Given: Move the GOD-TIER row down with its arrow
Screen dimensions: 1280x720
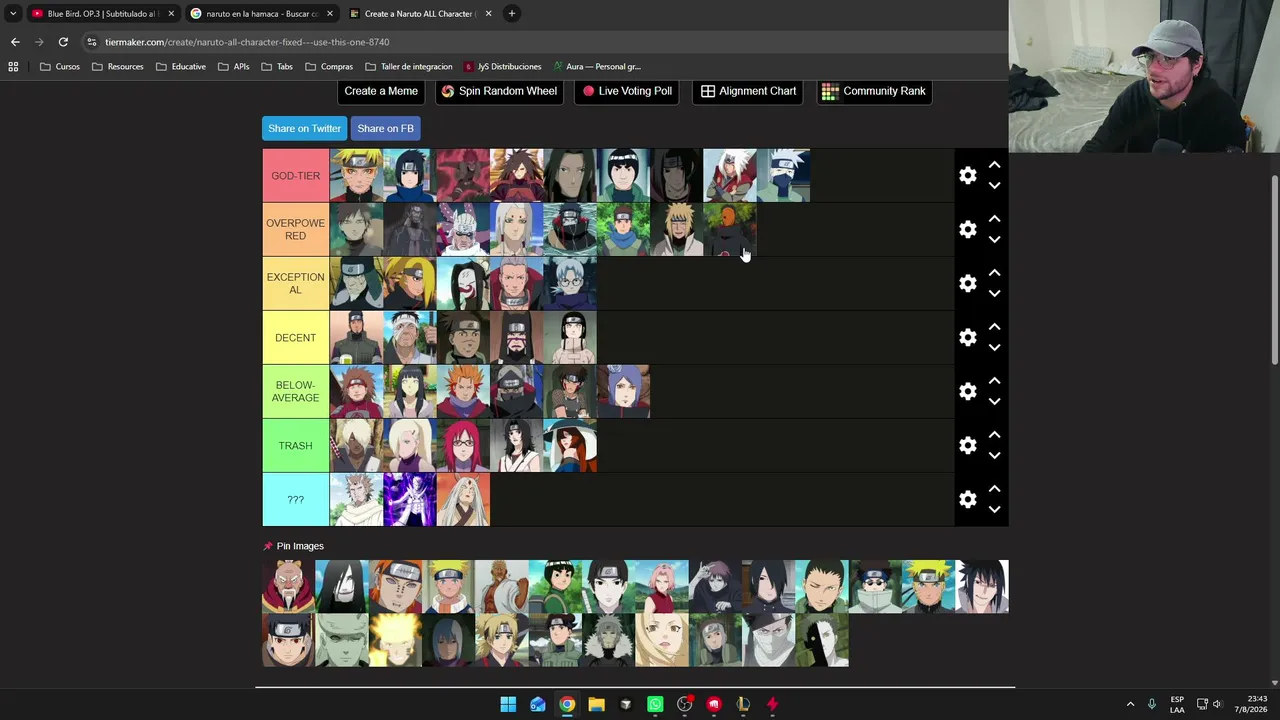Looking at the screenshot, I should point(994,186).
